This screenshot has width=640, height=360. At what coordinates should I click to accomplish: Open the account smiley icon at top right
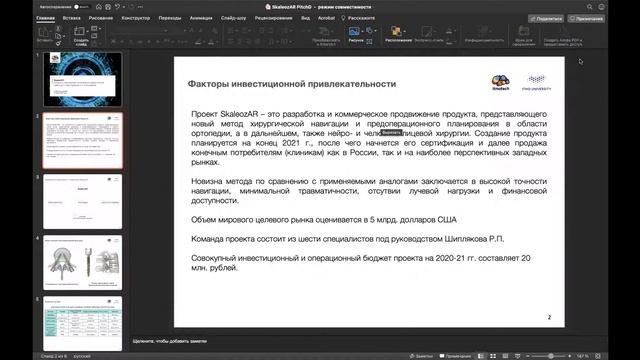coord(601,7)
